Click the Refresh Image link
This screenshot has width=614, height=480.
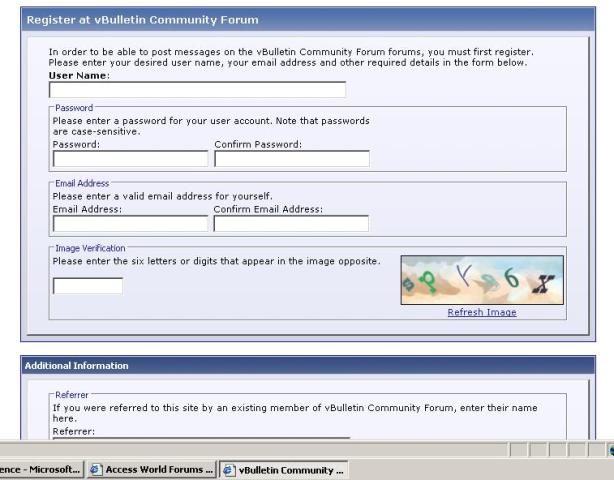pos(482,312)
